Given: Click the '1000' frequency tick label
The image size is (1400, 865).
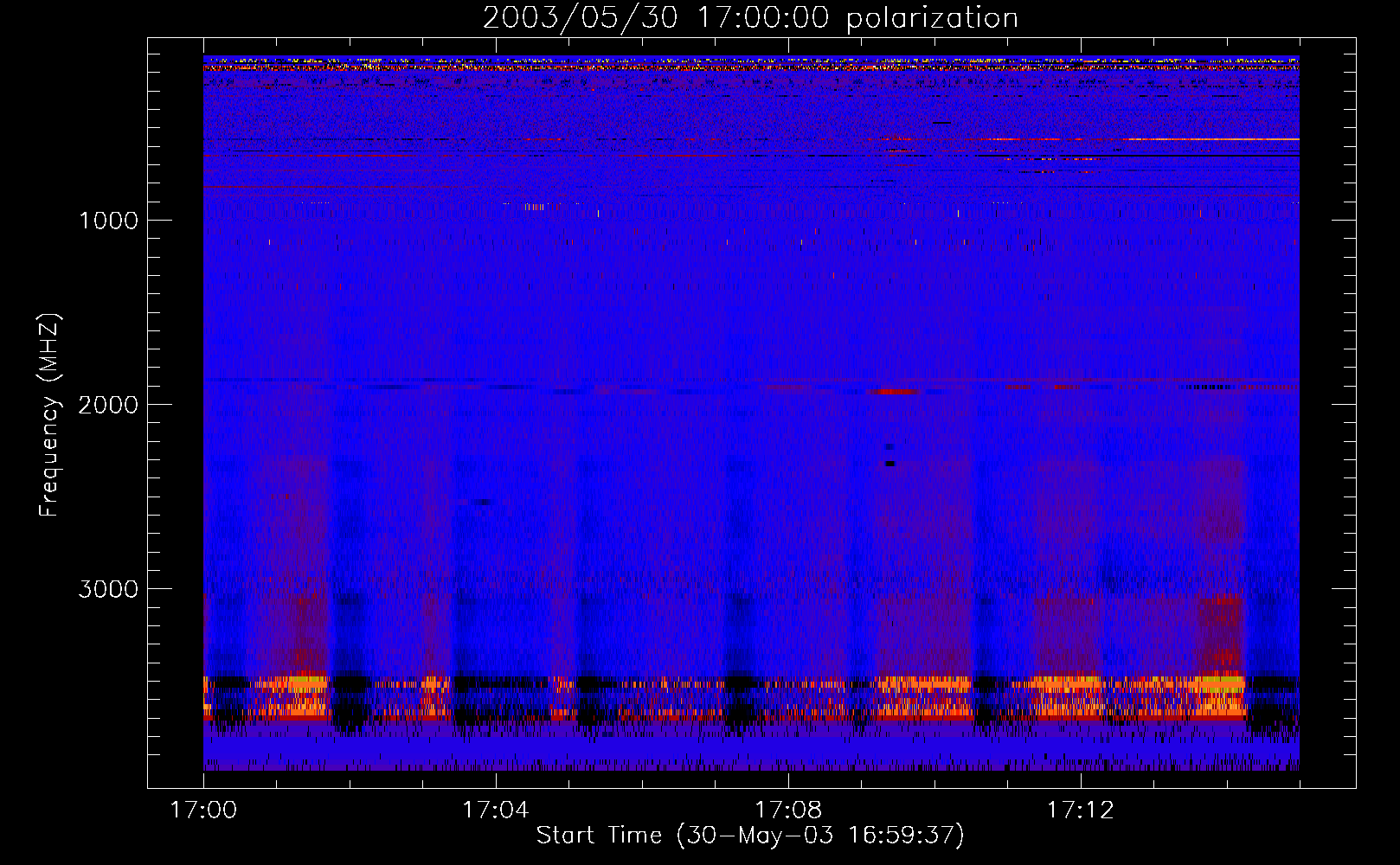Looking at the screenshot, I should (x=109, y=221).
